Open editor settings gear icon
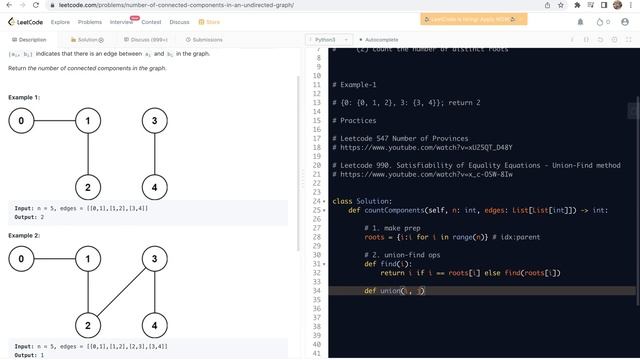The width and height of the screenshot is (640, 360). pyautogui.click(x=615, y=40)
